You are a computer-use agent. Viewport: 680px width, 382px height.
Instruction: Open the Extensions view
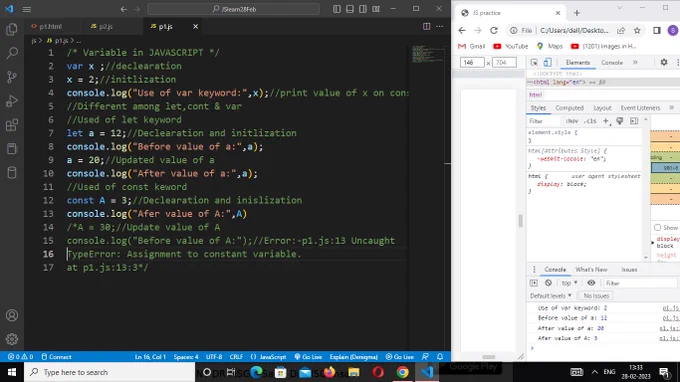coord(12,125)
